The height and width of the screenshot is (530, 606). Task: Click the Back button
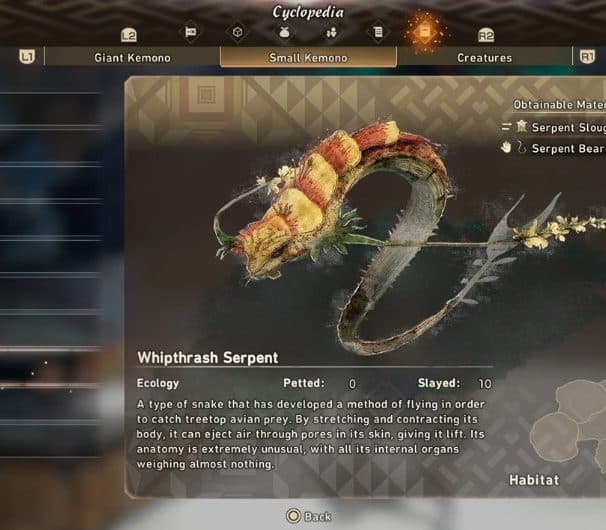309,516
